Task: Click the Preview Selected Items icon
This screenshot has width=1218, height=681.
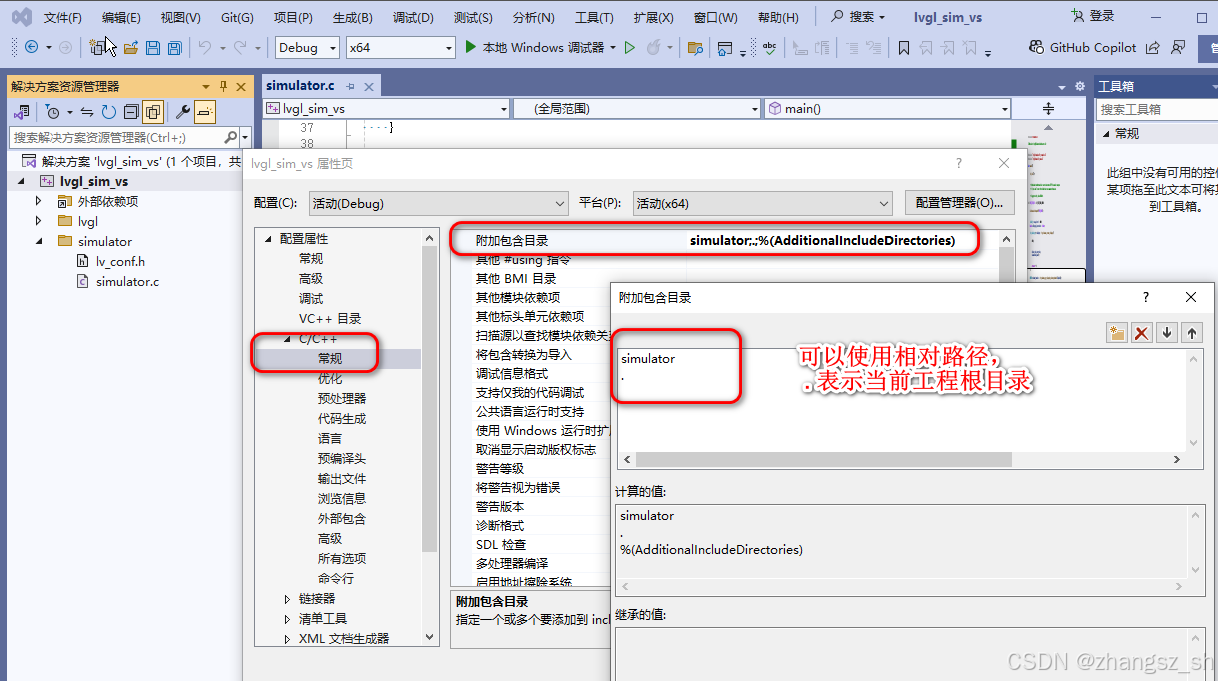Action: coord(204,112)
